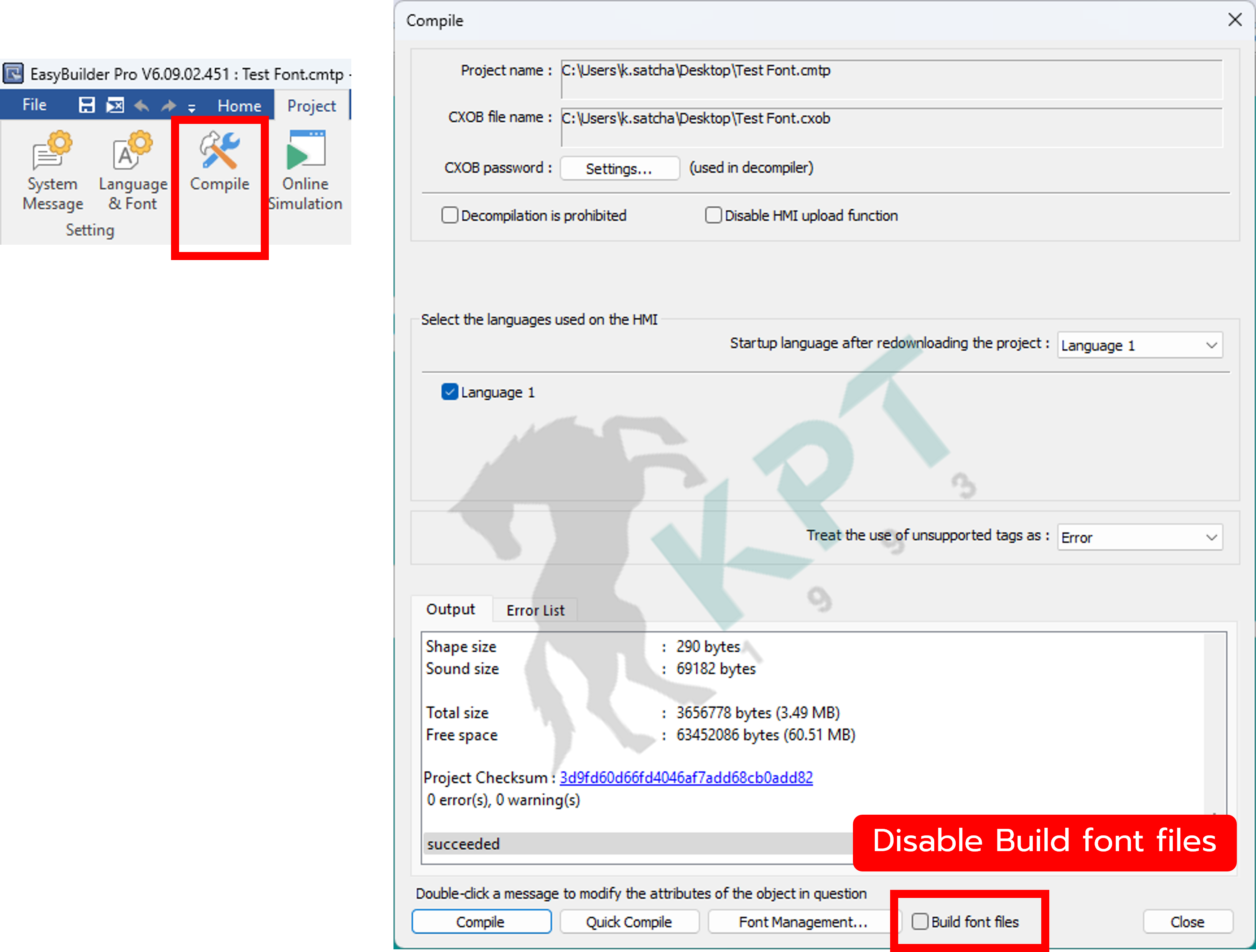Open CXOB password Settings
Screen dimensions: 1256x952
click(x=619, y=169)
